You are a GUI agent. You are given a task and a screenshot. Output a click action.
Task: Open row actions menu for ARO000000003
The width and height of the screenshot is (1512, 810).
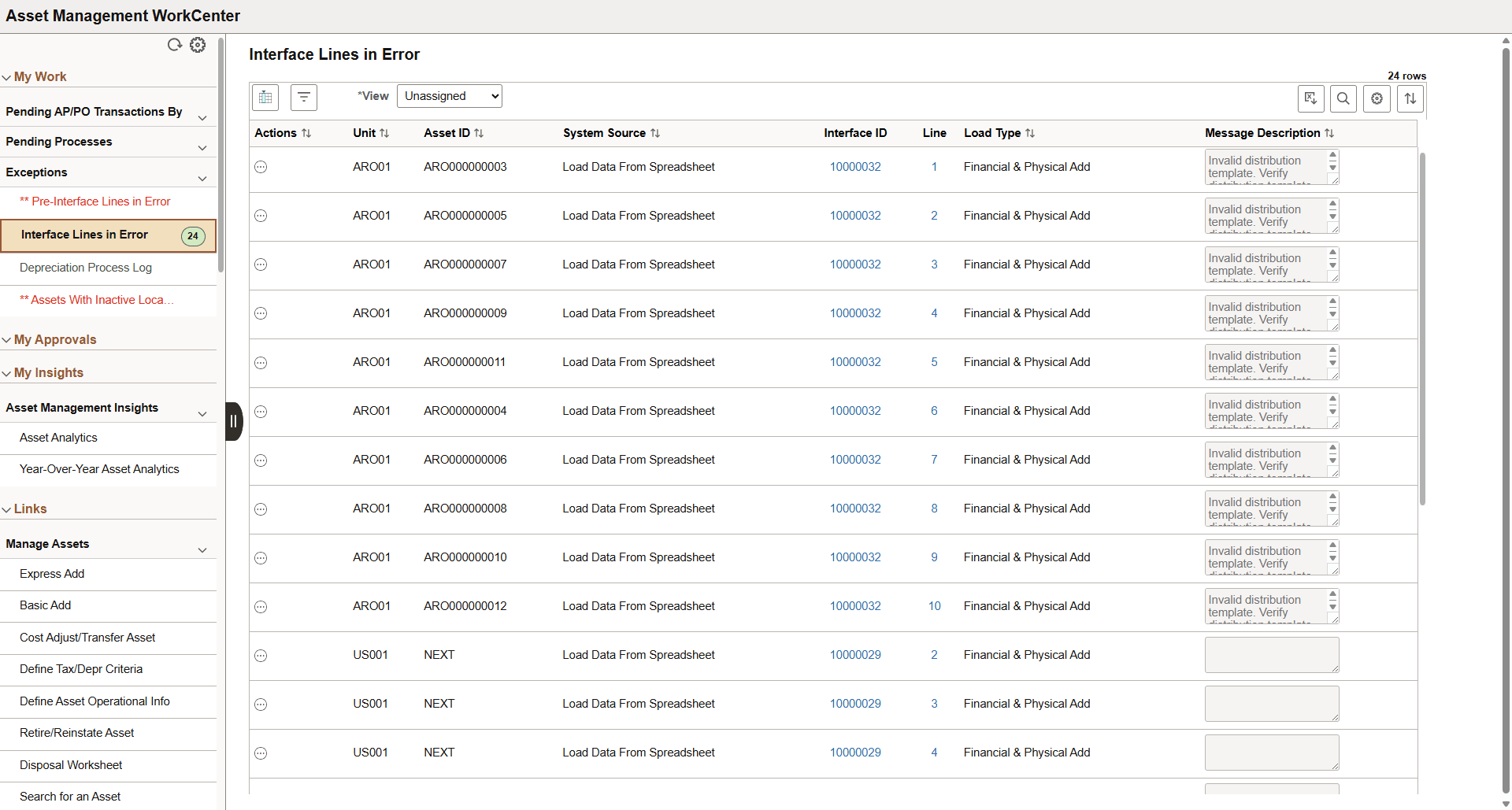point(261,167)
